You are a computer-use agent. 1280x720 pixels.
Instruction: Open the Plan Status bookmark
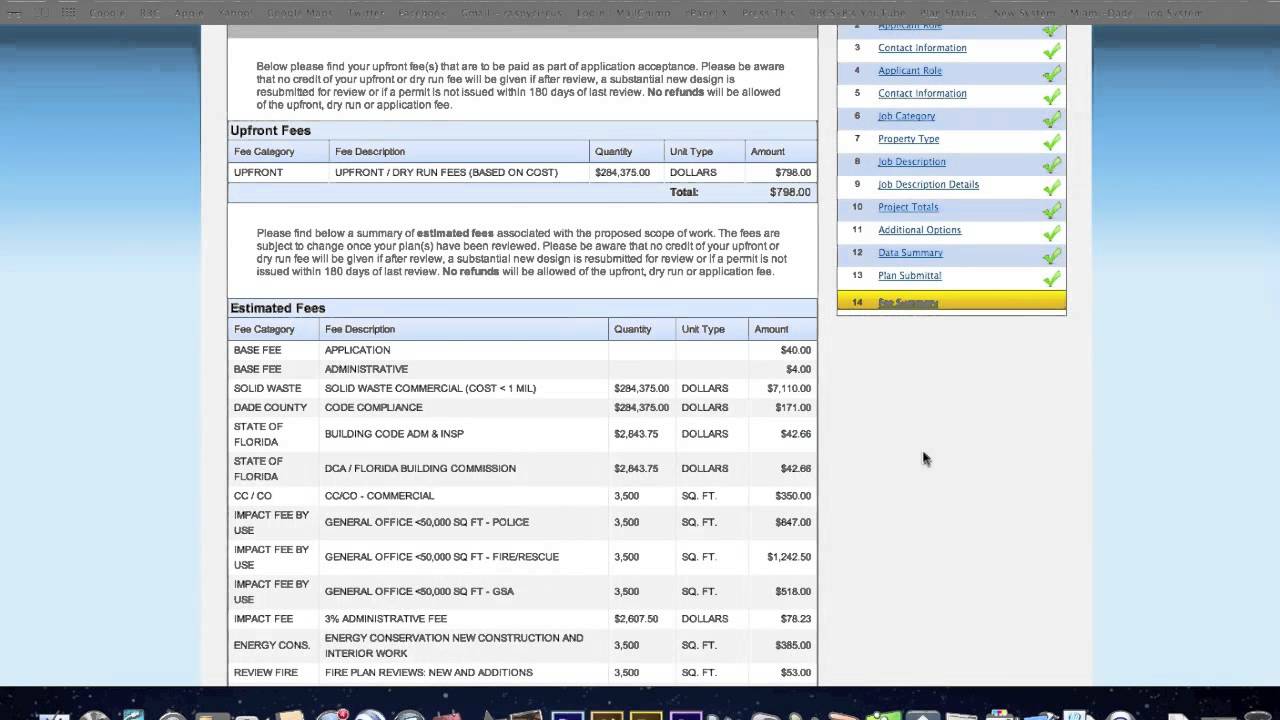[948, 13]
